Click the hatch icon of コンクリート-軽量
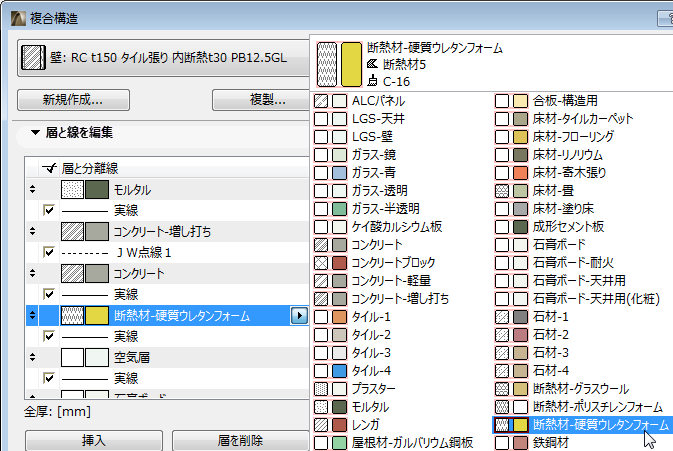The height and width of the screenshot is (451, 673). coord(321,281)
